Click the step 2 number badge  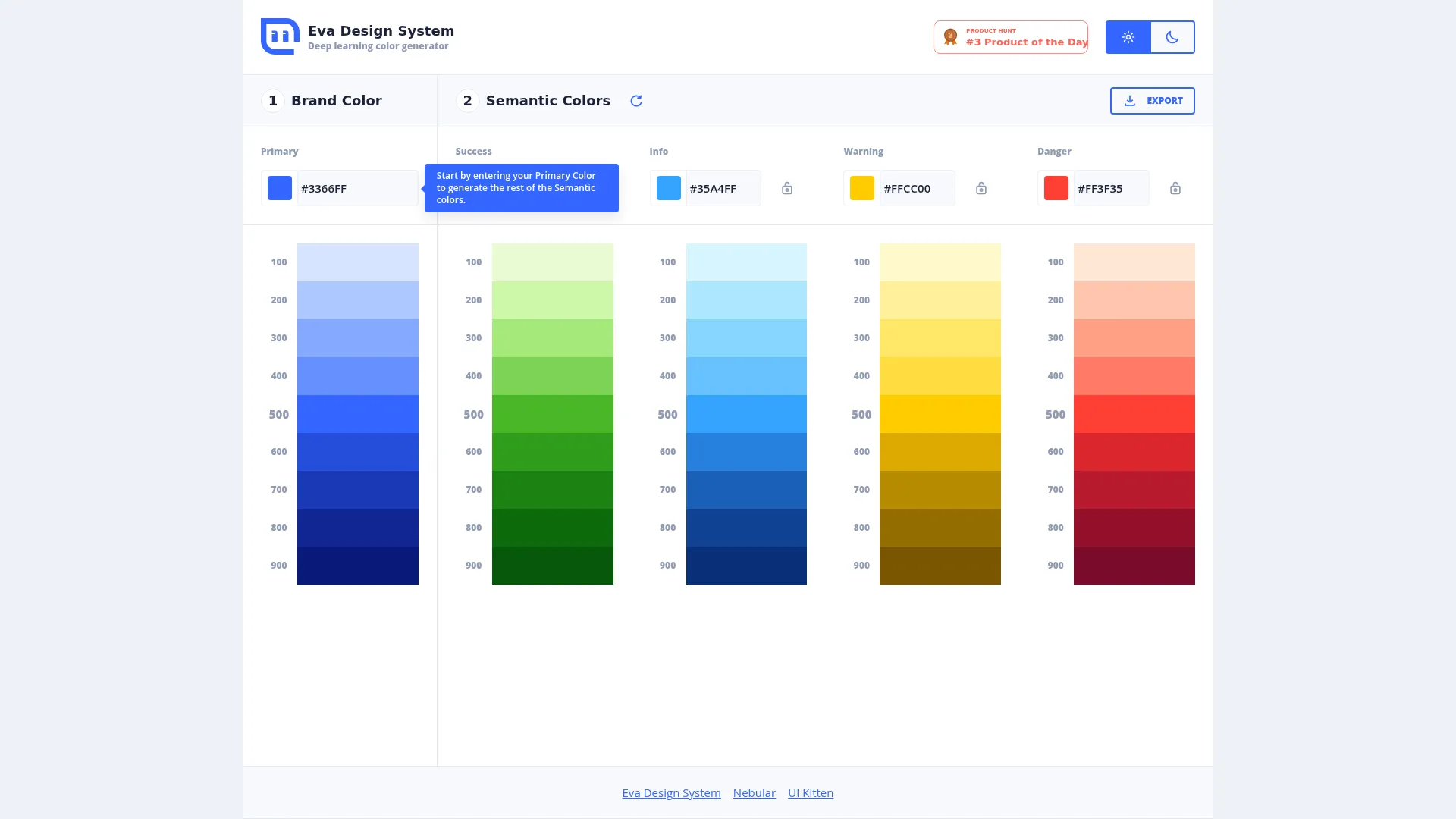tap(467, 101)
